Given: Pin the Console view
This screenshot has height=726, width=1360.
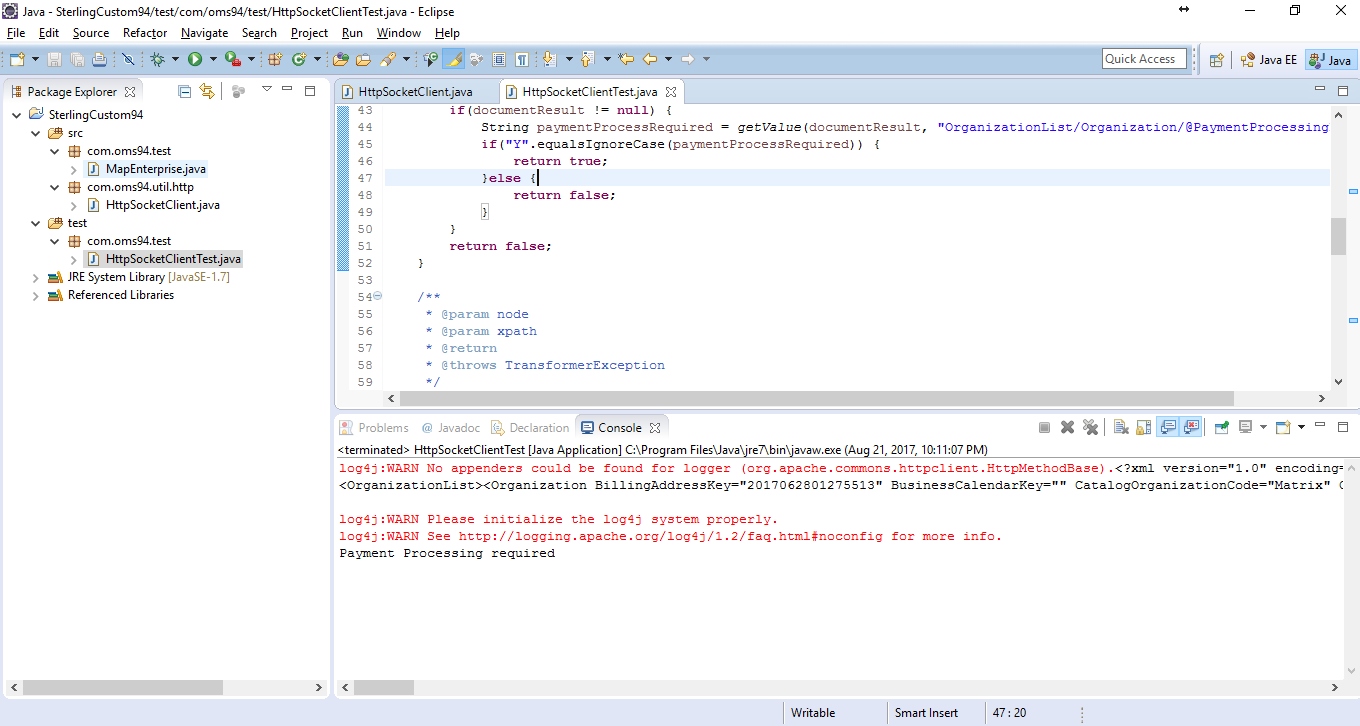Looking at the screenshot, I should pos(1222,426).
